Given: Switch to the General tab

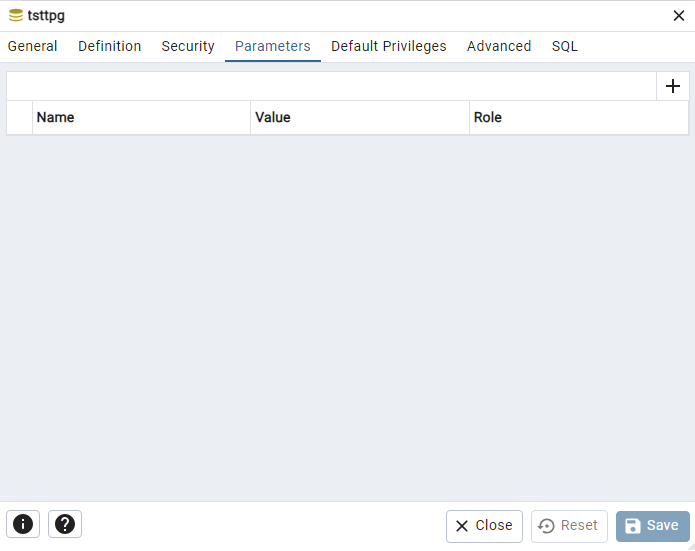Looking at the screenshot, I should coord(32,46).
